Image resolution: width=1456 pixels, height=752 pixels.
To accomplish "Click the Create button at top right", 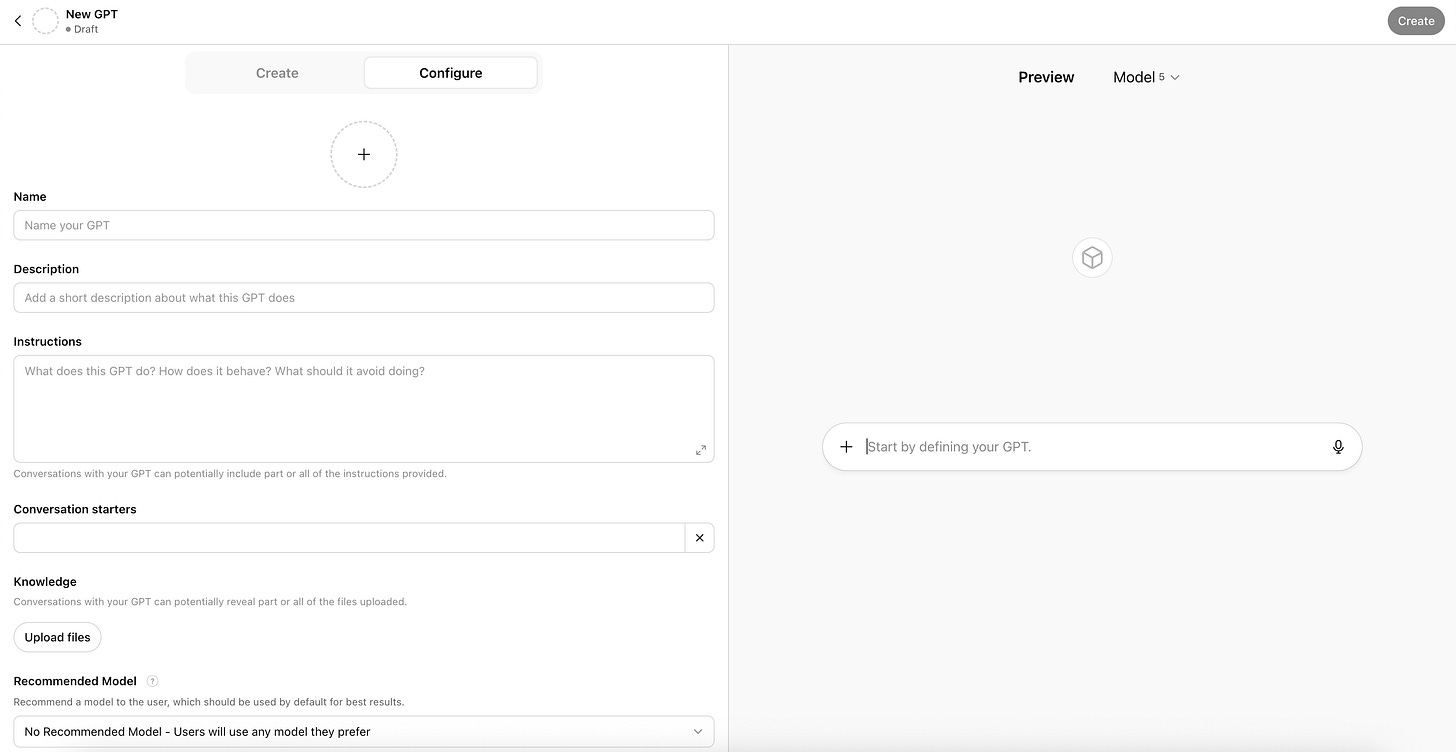I will [x=1416, y=21].
